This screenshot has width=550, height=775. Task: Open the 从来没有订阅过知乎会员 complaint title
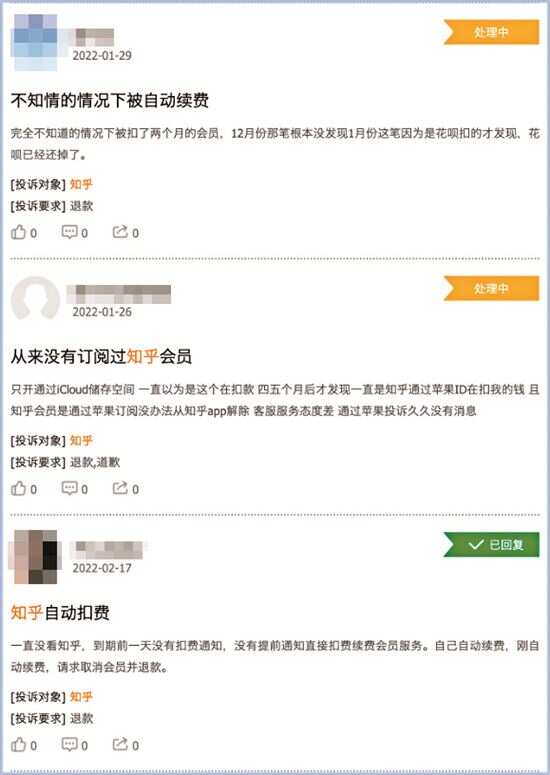click(101, 356)
